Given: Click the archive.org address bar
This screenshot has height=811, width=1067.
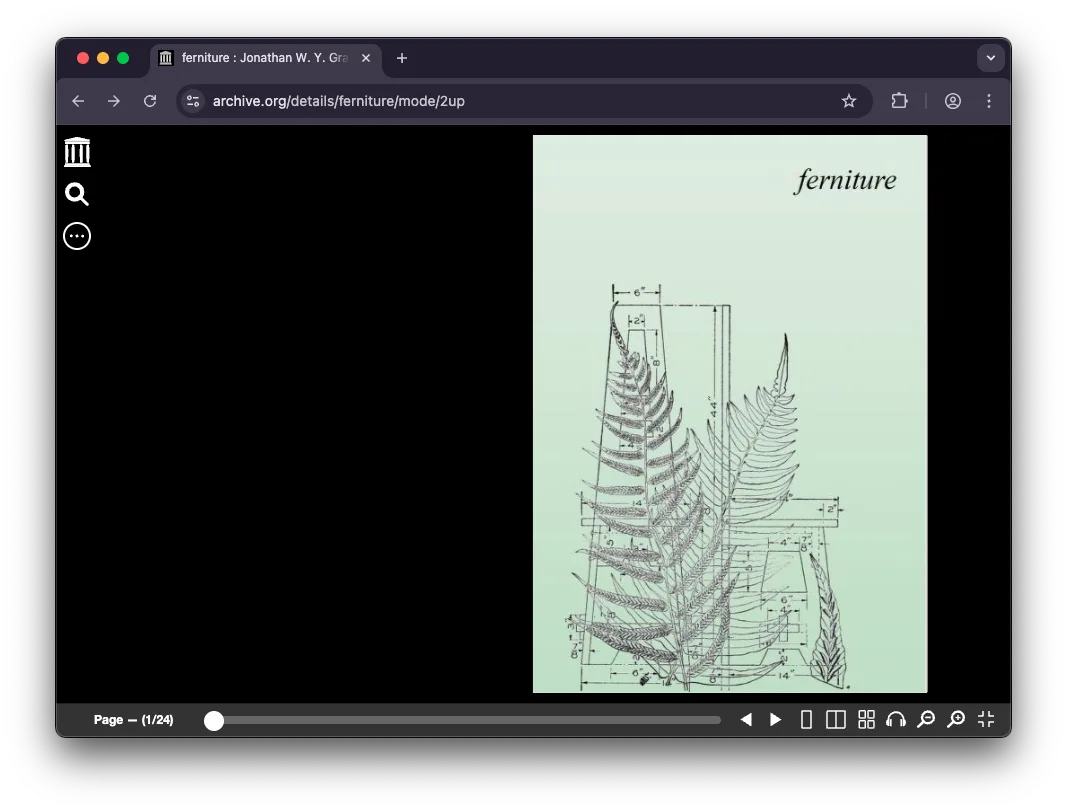Looking at the screenshot, I should click(x=500, y=101).
